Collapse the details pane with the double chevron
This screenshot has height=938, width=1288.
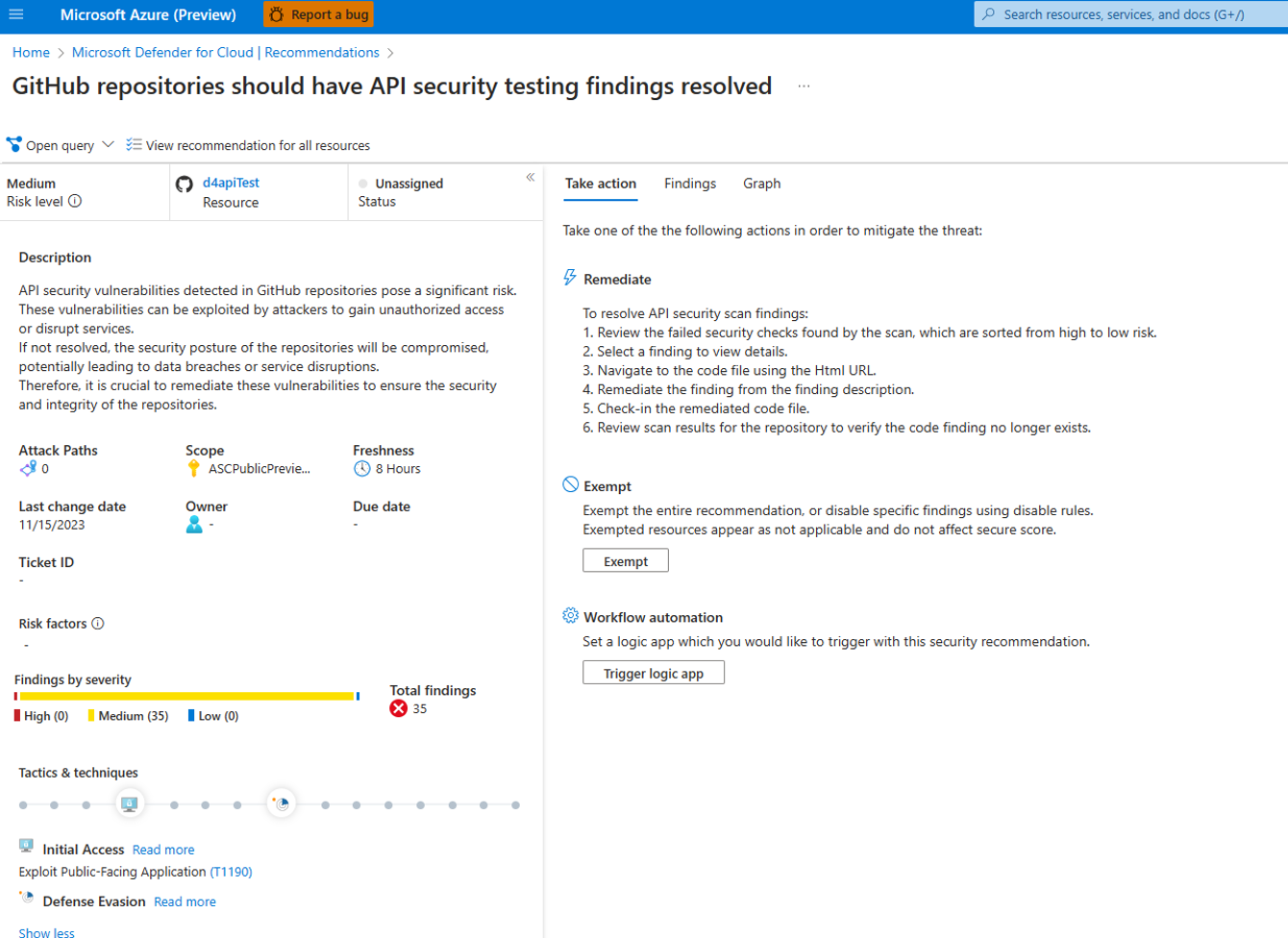[531, 177]
